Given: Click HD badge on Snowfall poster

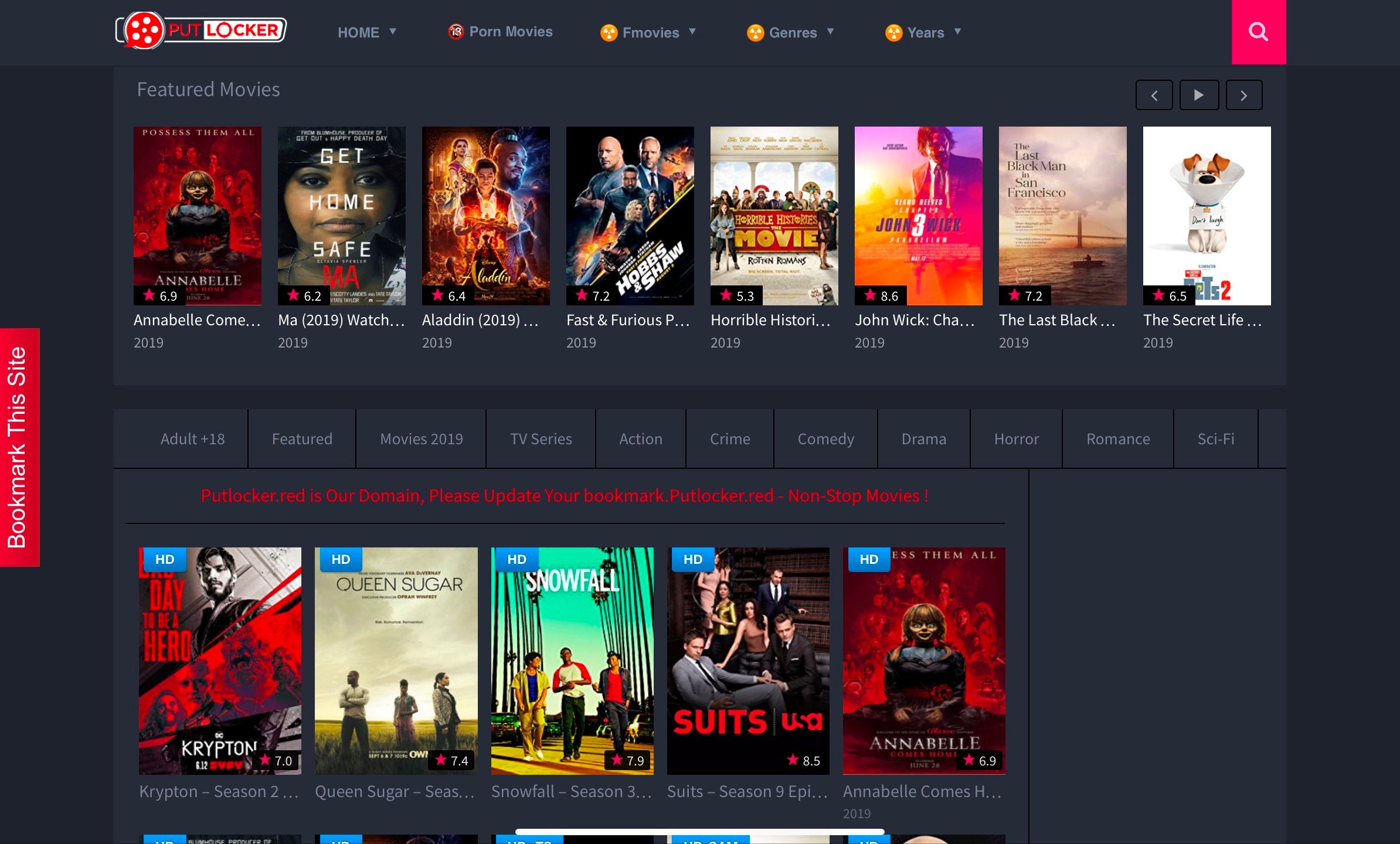Looking at the screenshot, I should 516,559.
